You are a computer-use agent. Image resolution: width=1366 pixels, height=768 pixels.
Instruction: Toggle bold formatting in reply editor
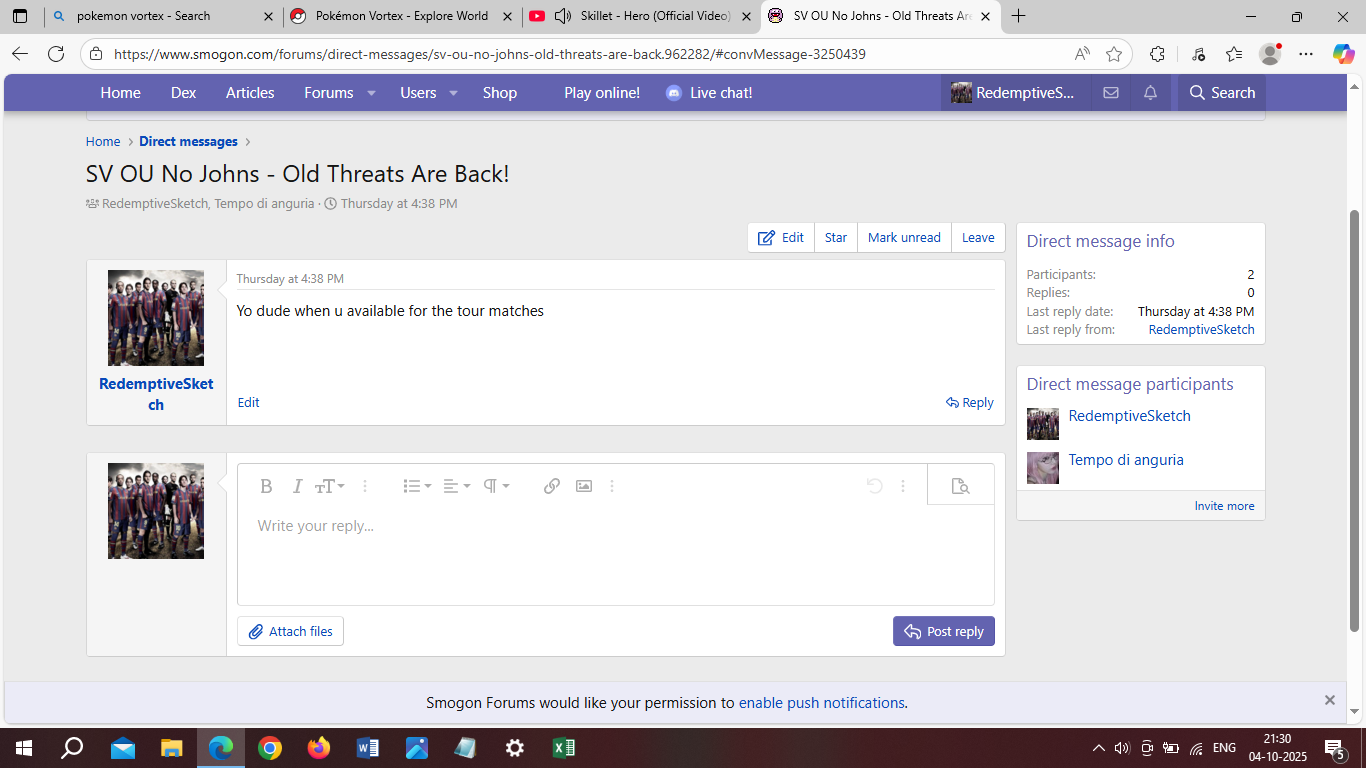pyautogui.click(x=266, y=486)
